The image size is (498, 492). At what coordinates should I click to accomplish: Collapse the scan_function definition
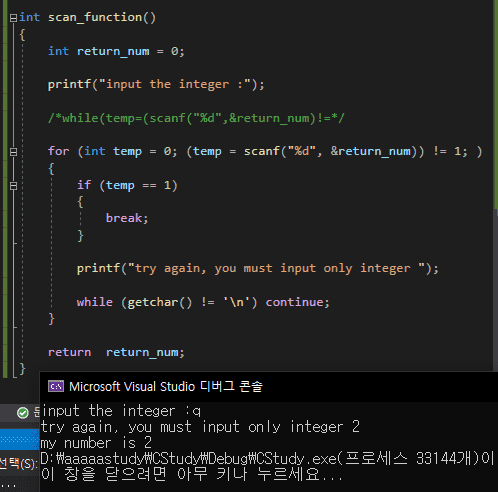13,18
